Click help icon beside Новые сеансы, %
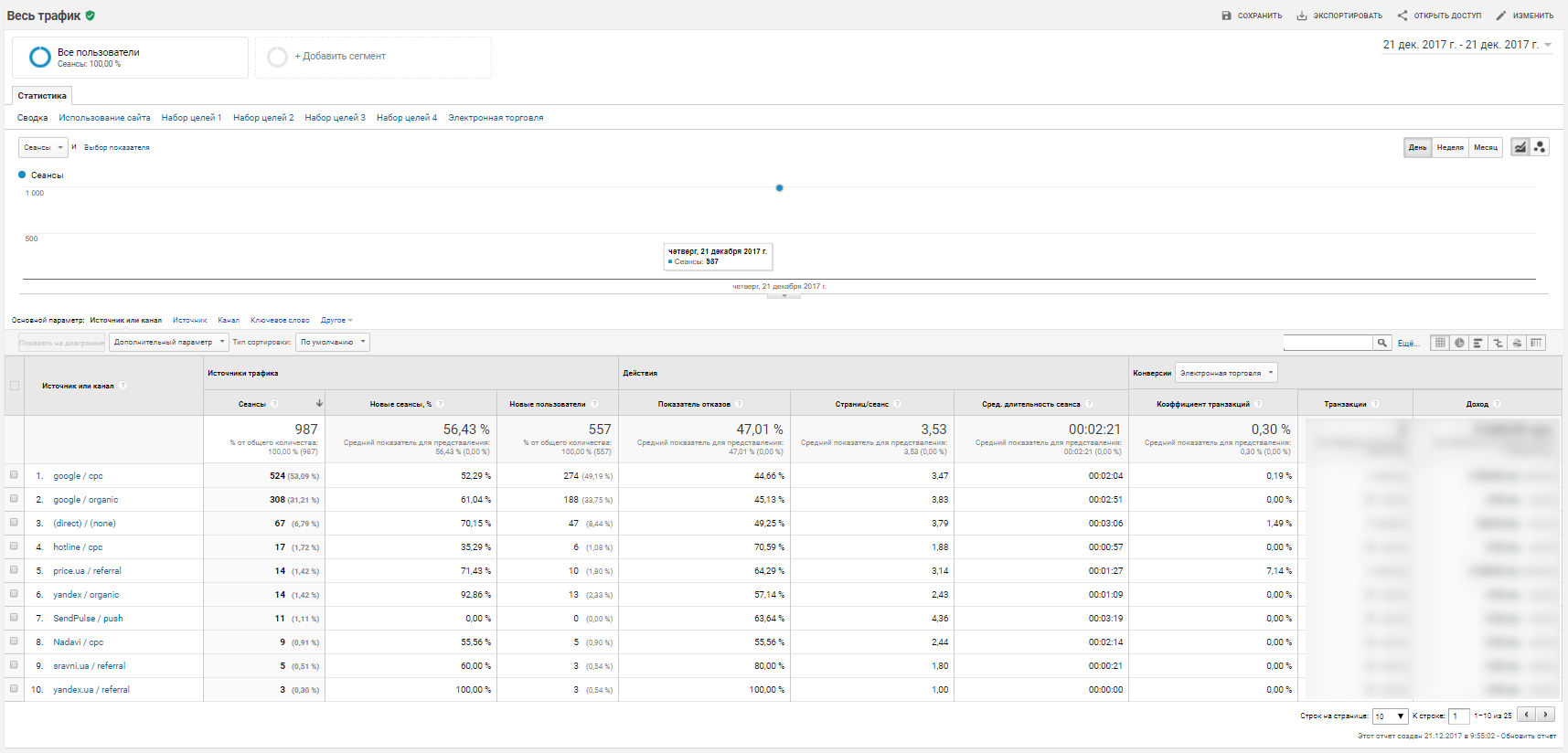This screenshot has height=753, width=1568. [440, 404]
